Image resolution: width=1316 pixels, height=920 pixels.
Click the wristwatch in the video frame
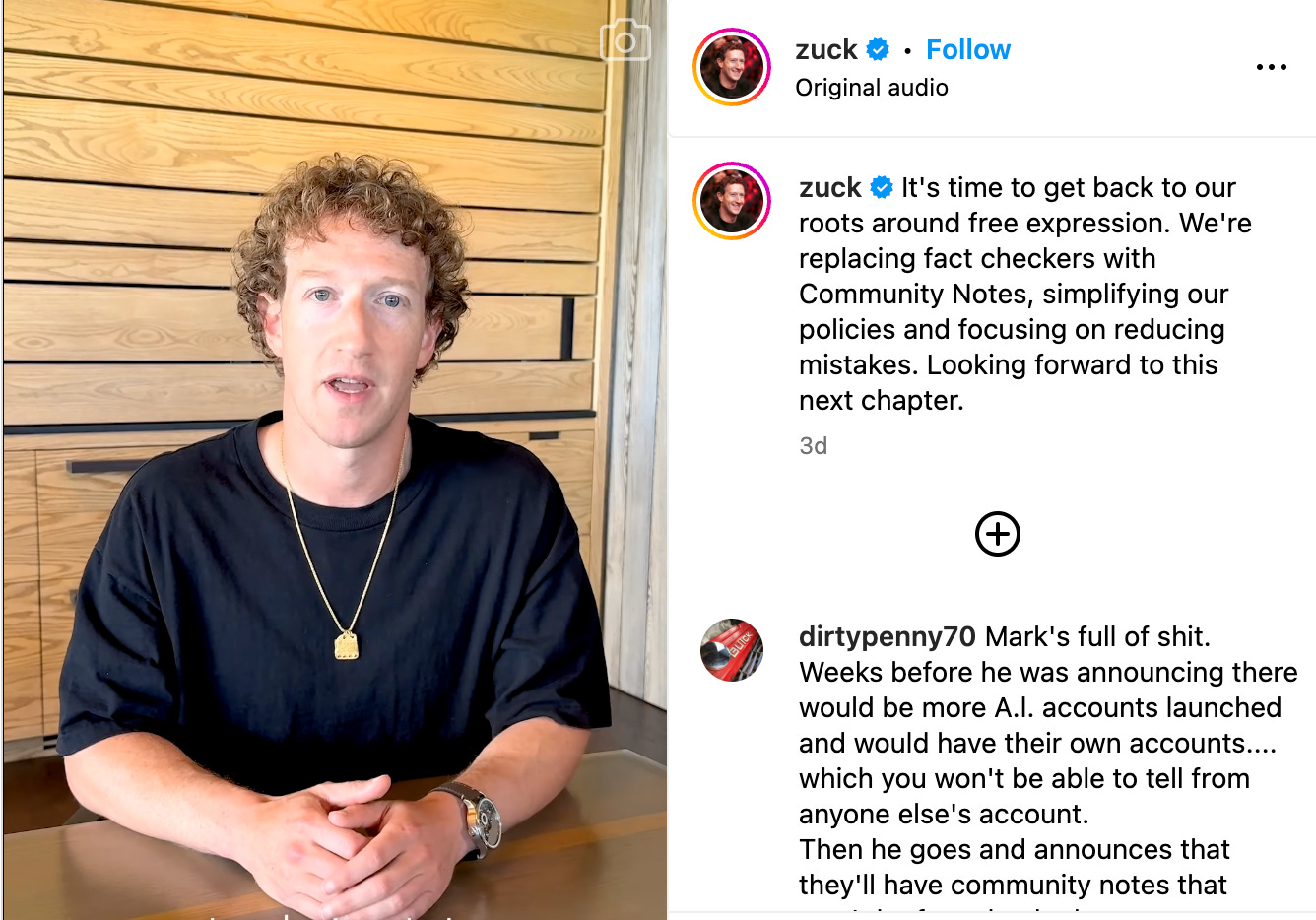pyautogui.click(x=480, y=818)
